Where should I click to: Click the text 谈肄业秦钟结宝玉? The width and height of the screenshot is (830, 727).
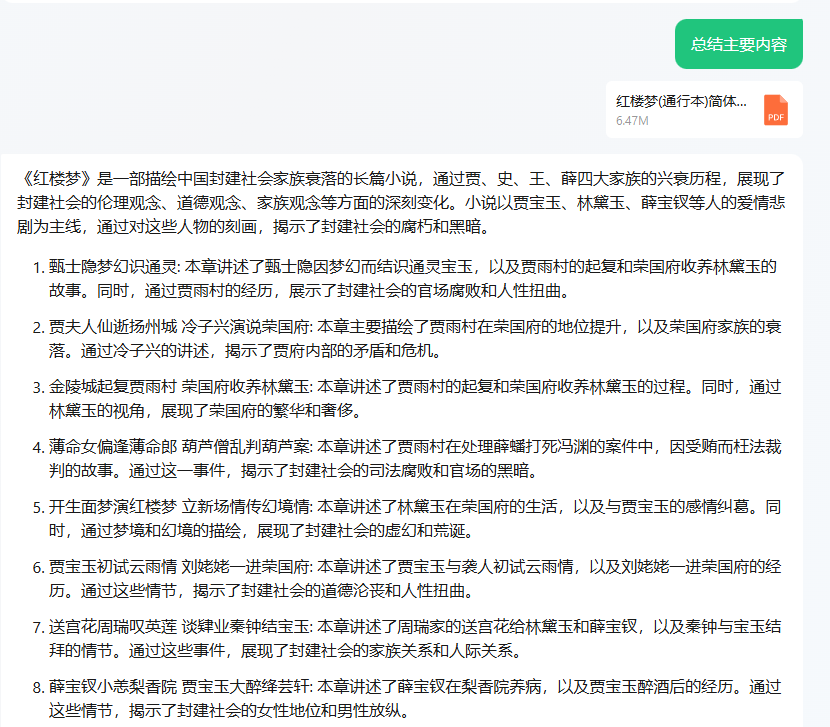pos(246,627)
